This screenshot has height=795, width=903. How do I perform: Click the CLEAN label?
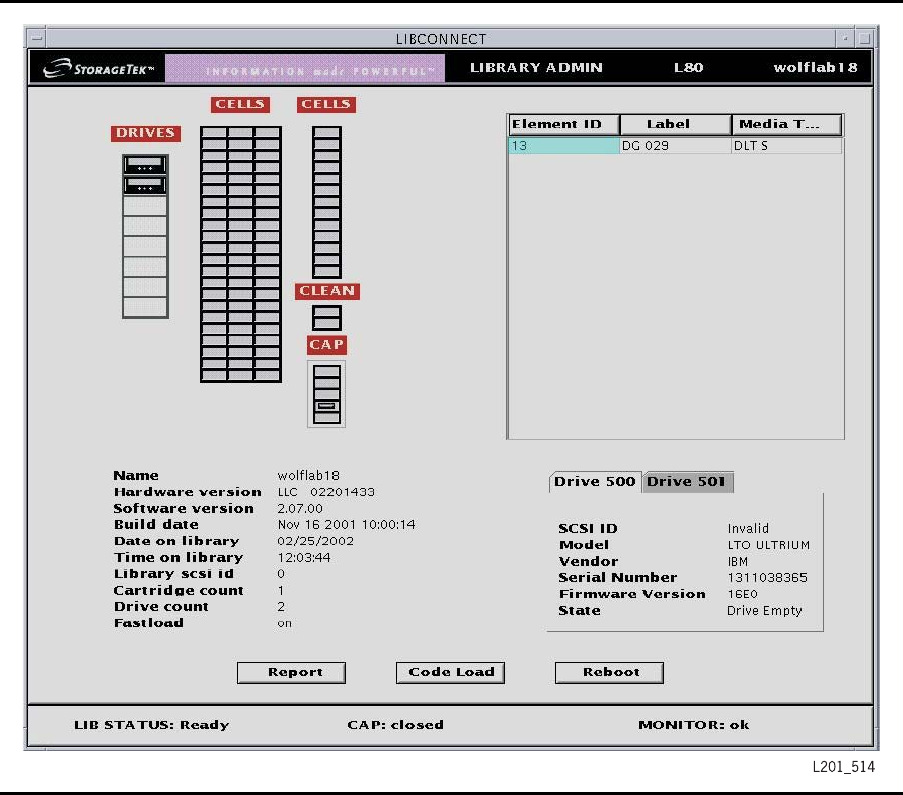coord(327,291)
